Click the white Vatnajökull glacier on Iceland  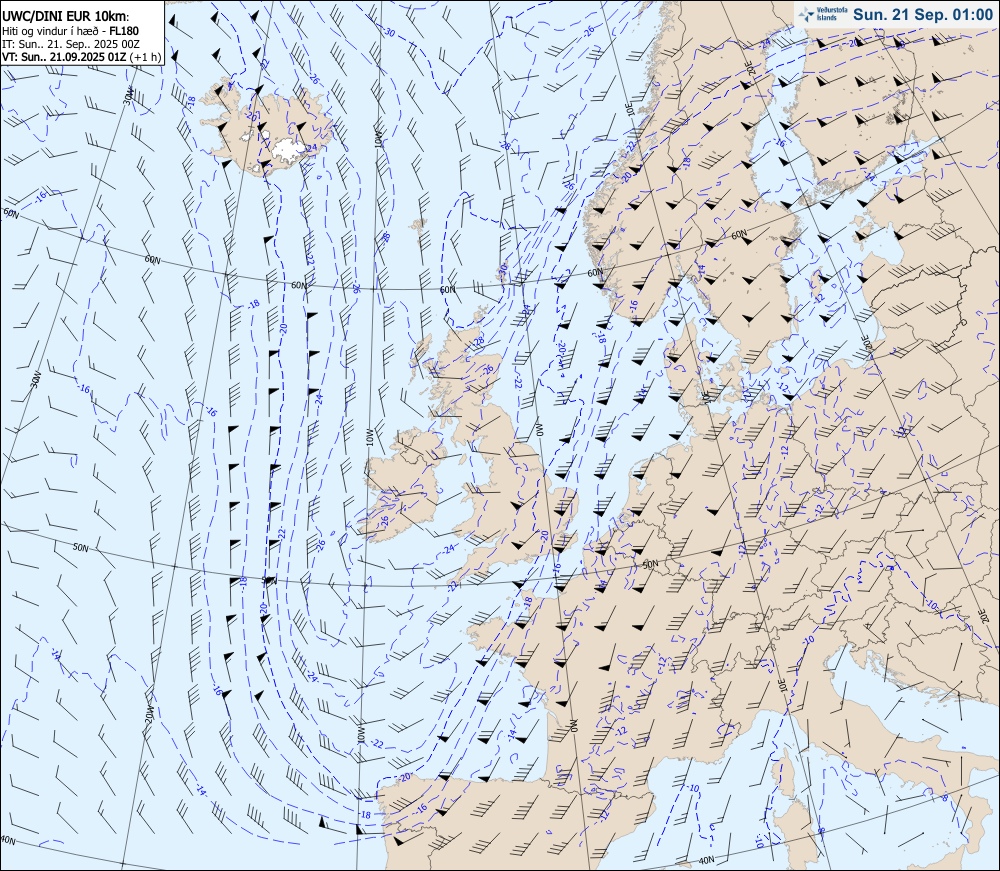click(288, 149)
